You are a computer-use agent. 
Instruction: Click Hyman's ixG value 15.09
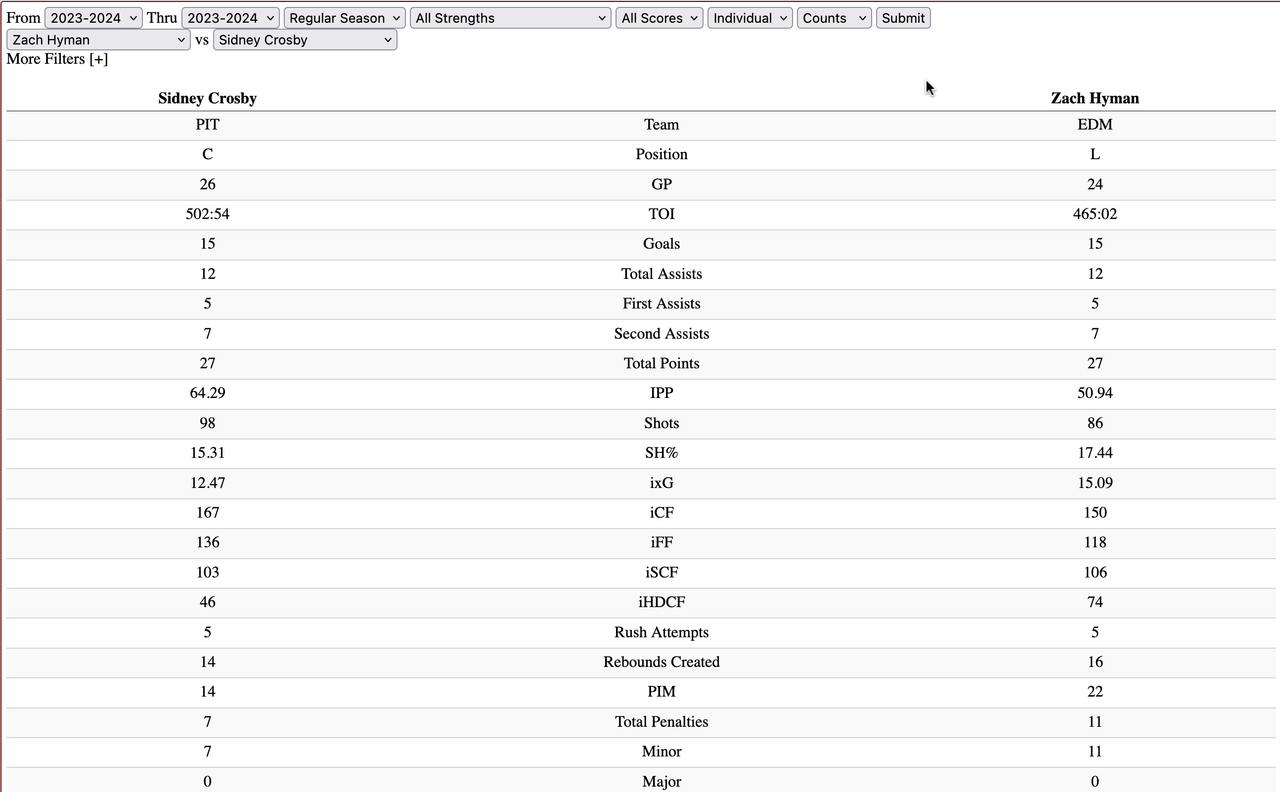pyautogui.click(x=1095, y=483)
